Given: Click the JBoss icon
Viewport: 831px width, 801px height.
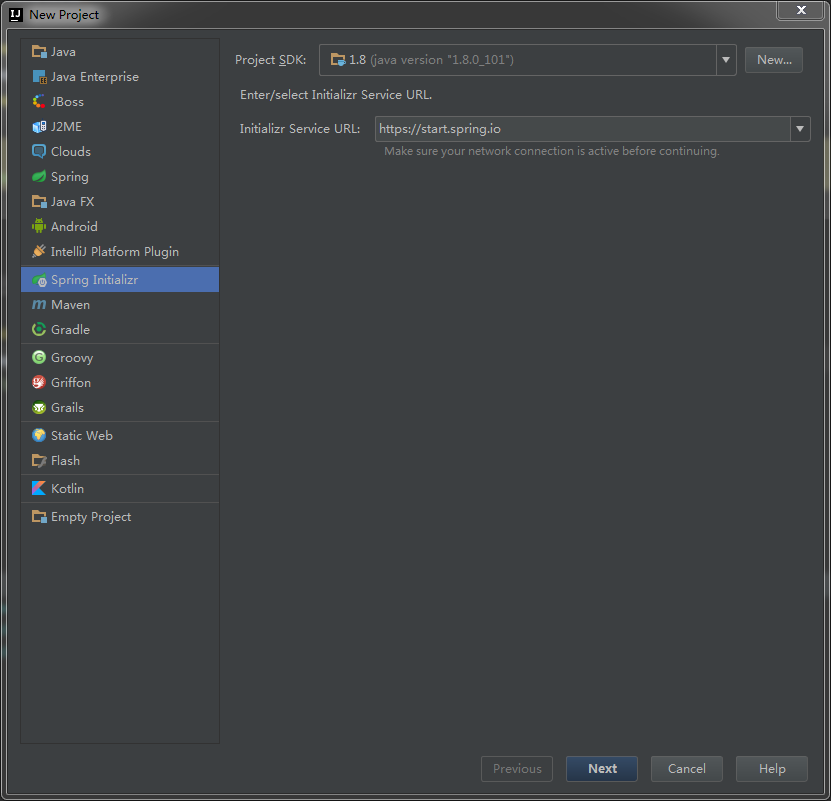Looking at the screenshot, I should pyautogui.click(x=39, y=101).
